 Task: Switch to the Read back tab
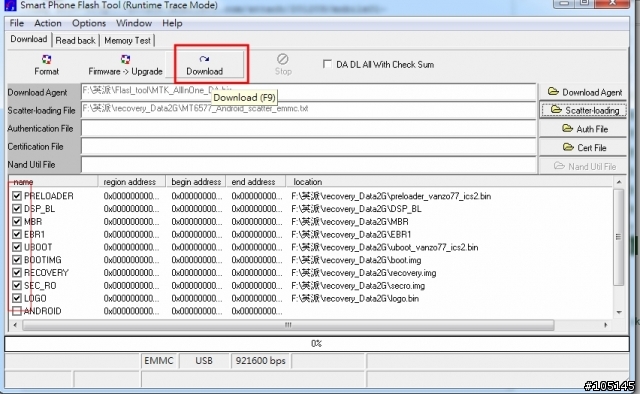click(x=76, y=40)
